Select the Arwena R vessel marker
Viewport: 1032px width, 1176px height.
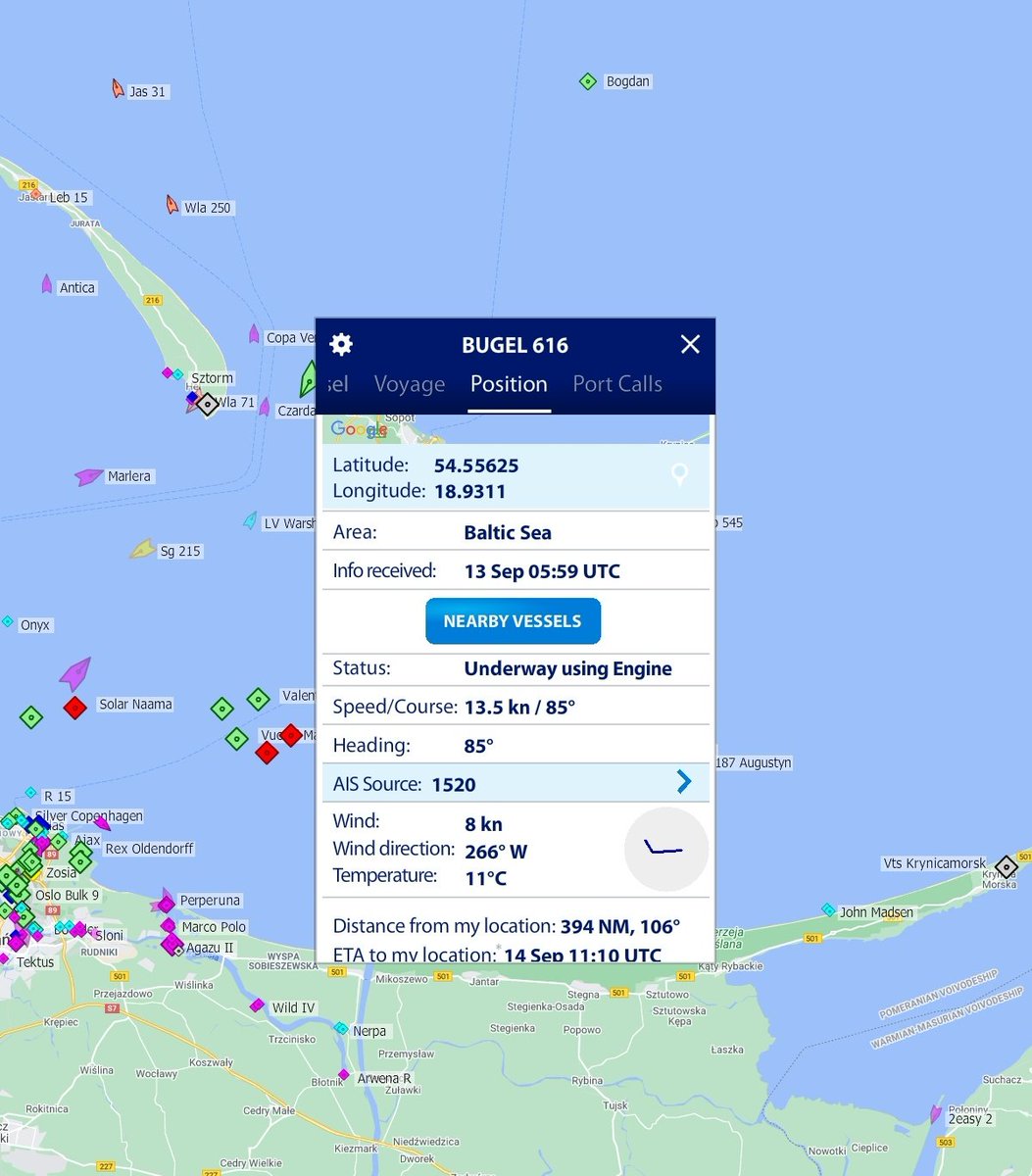(344, 1075)
